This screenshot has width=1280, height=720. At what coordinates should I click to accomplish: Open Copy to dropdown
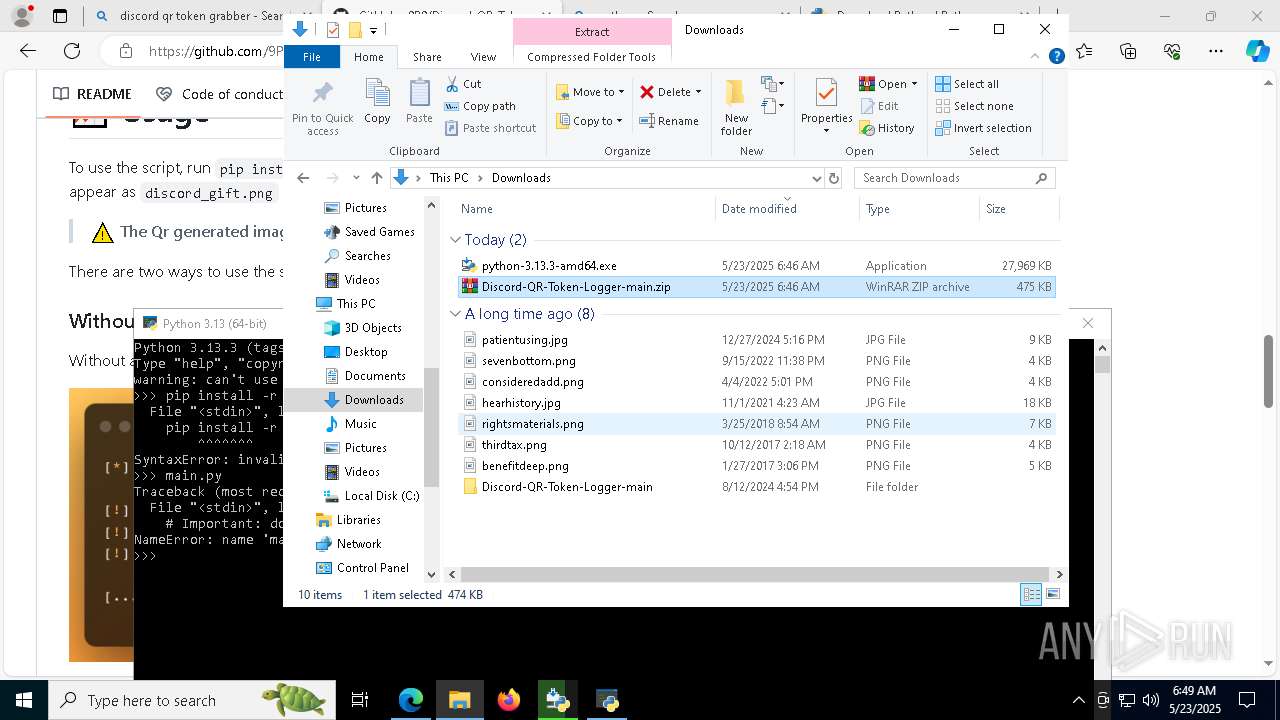point(590,121)
